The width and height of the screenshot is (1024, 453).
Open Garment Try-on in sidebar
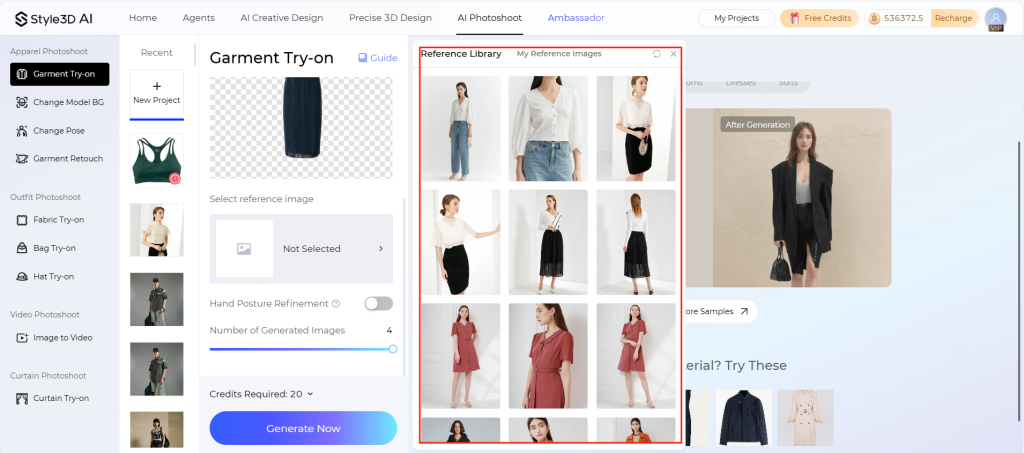(59, 74)
